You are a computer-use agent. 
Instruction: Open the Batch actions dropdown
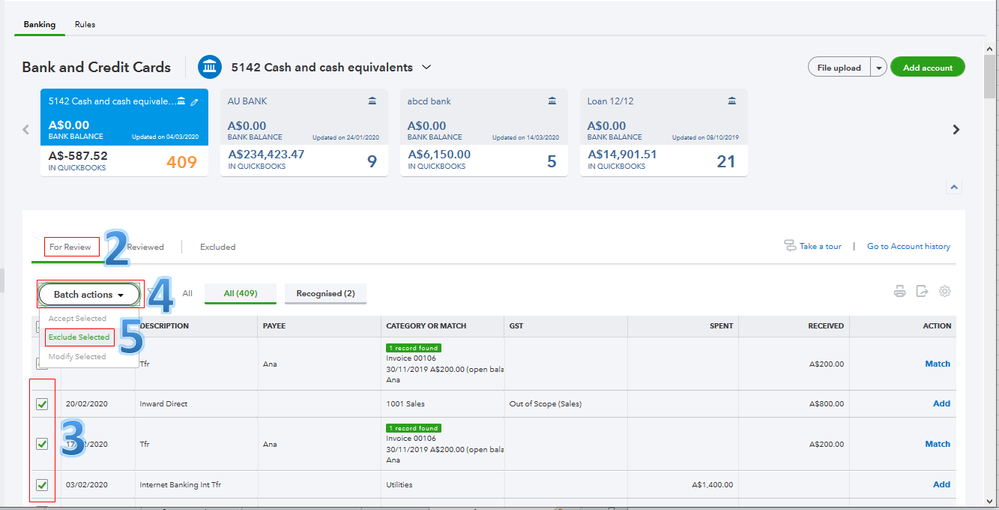click(89, 295)
